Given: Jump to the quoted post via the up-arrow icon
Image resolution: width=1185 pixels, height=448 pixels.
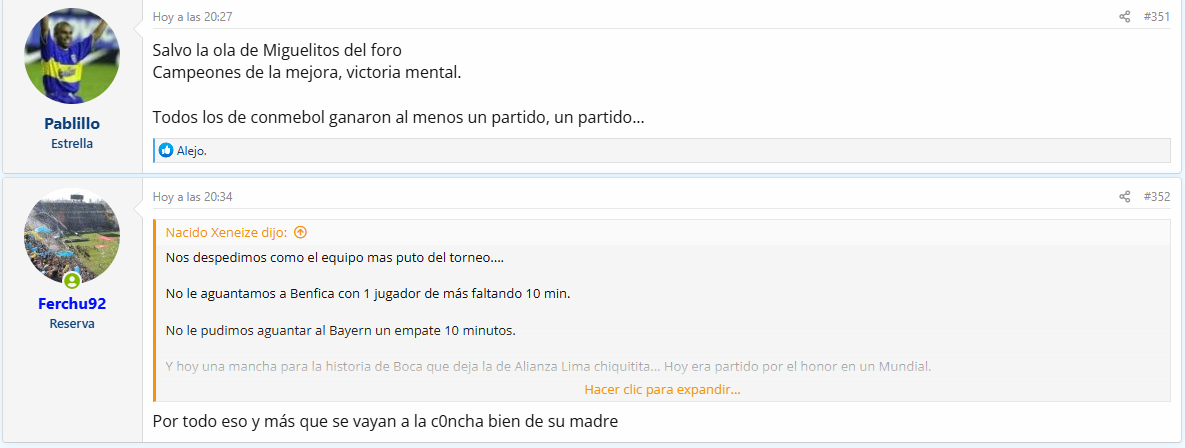Looking at the screenshot, I should click(x=301, y=233).
